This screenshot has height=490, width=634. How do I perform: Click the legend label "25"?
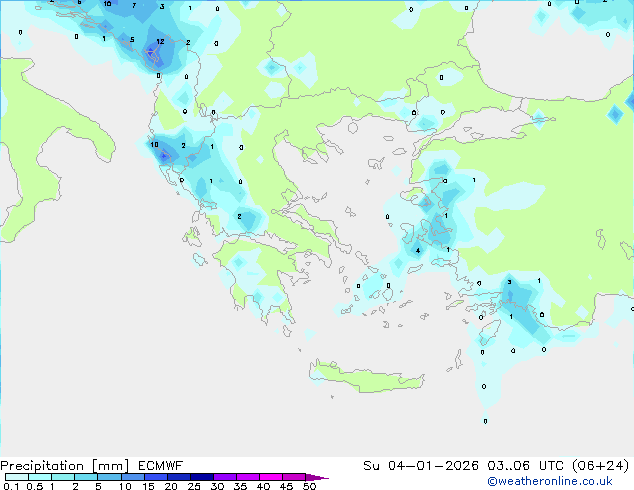(194, 486)
